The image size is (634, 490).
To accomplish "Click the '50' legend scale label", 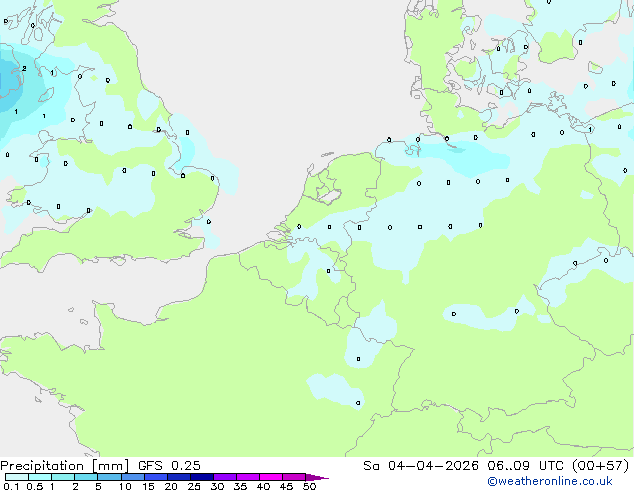I will point(309,486).
